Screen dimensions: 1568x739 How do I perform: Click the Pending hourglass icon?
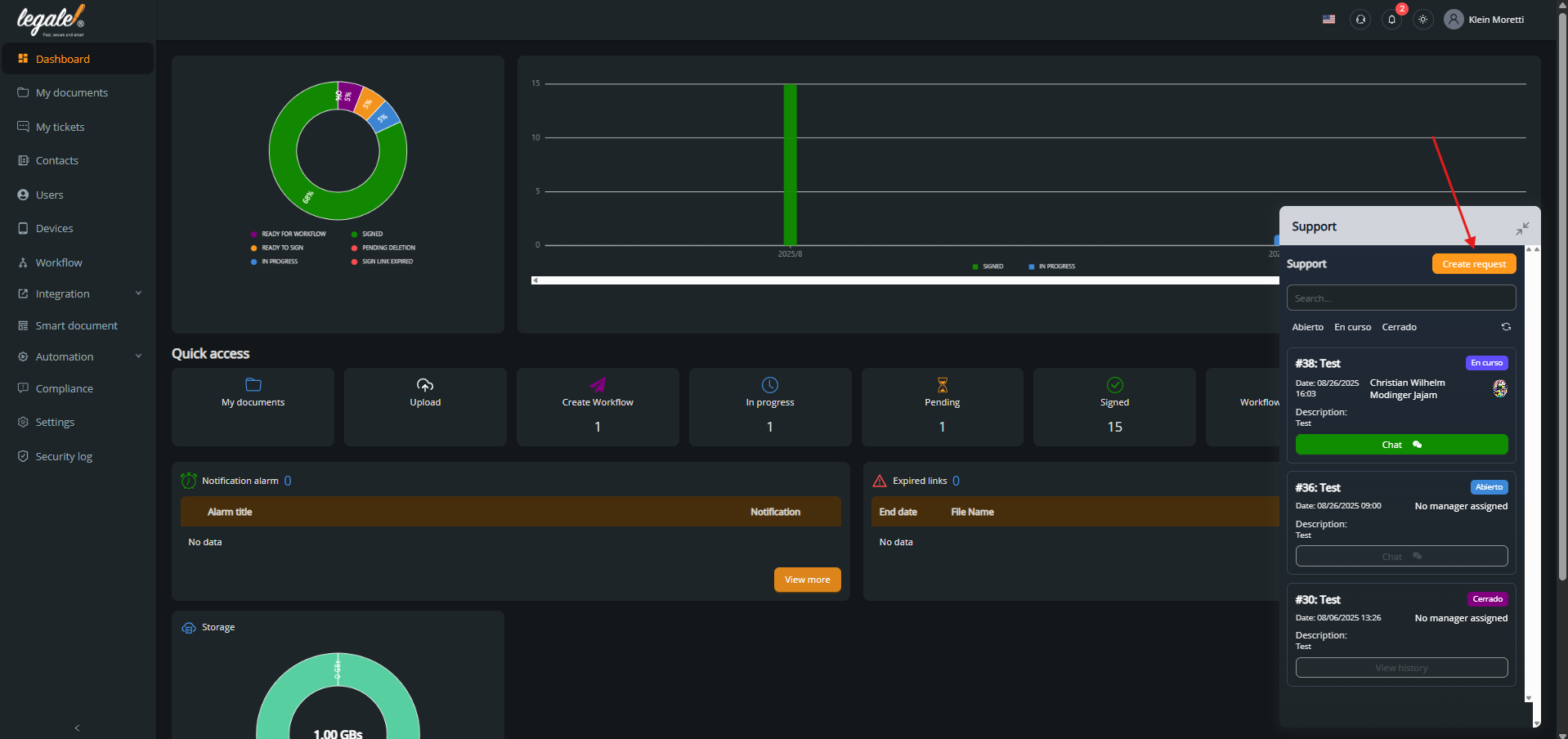point(943,384)
